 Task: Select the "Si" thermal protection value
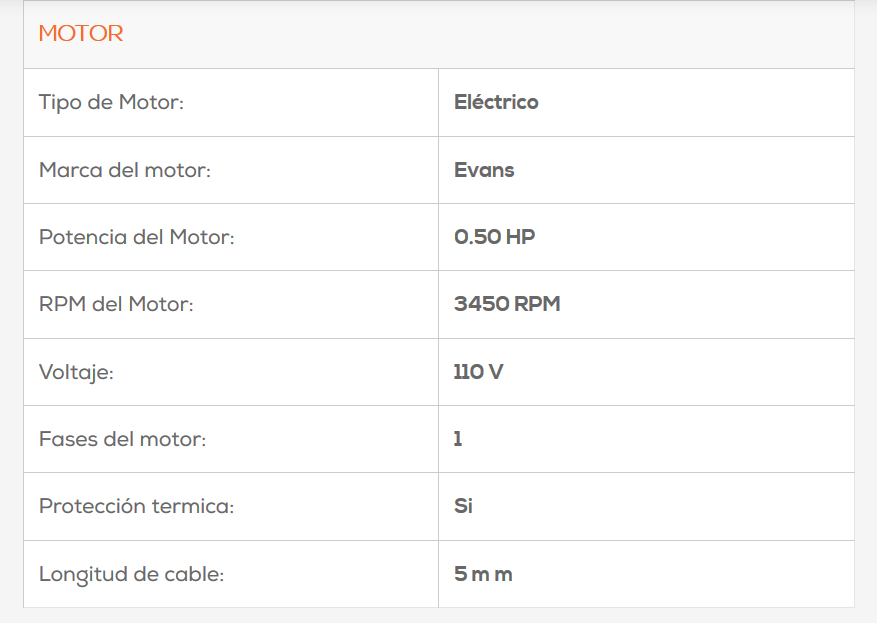click(x=463, y=507)
